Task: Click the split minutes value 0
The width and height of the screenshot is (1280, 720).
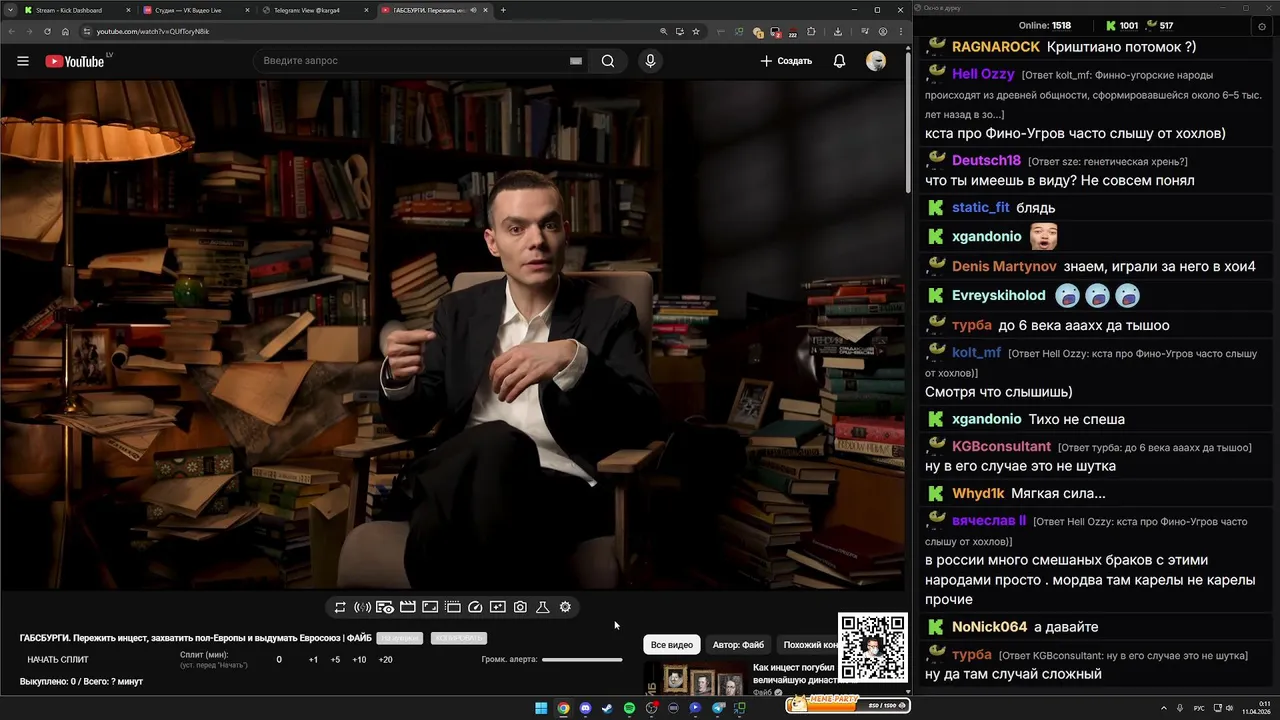Action: point(279,659)
